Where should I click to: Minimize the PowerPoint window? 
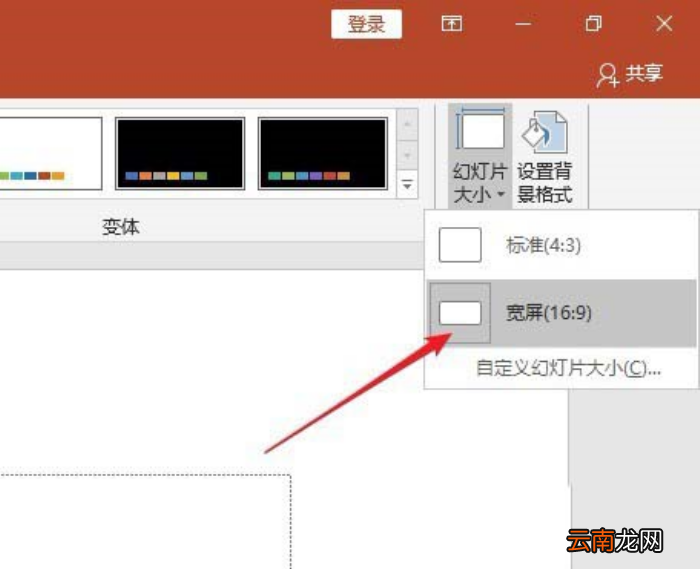[523, 24]
